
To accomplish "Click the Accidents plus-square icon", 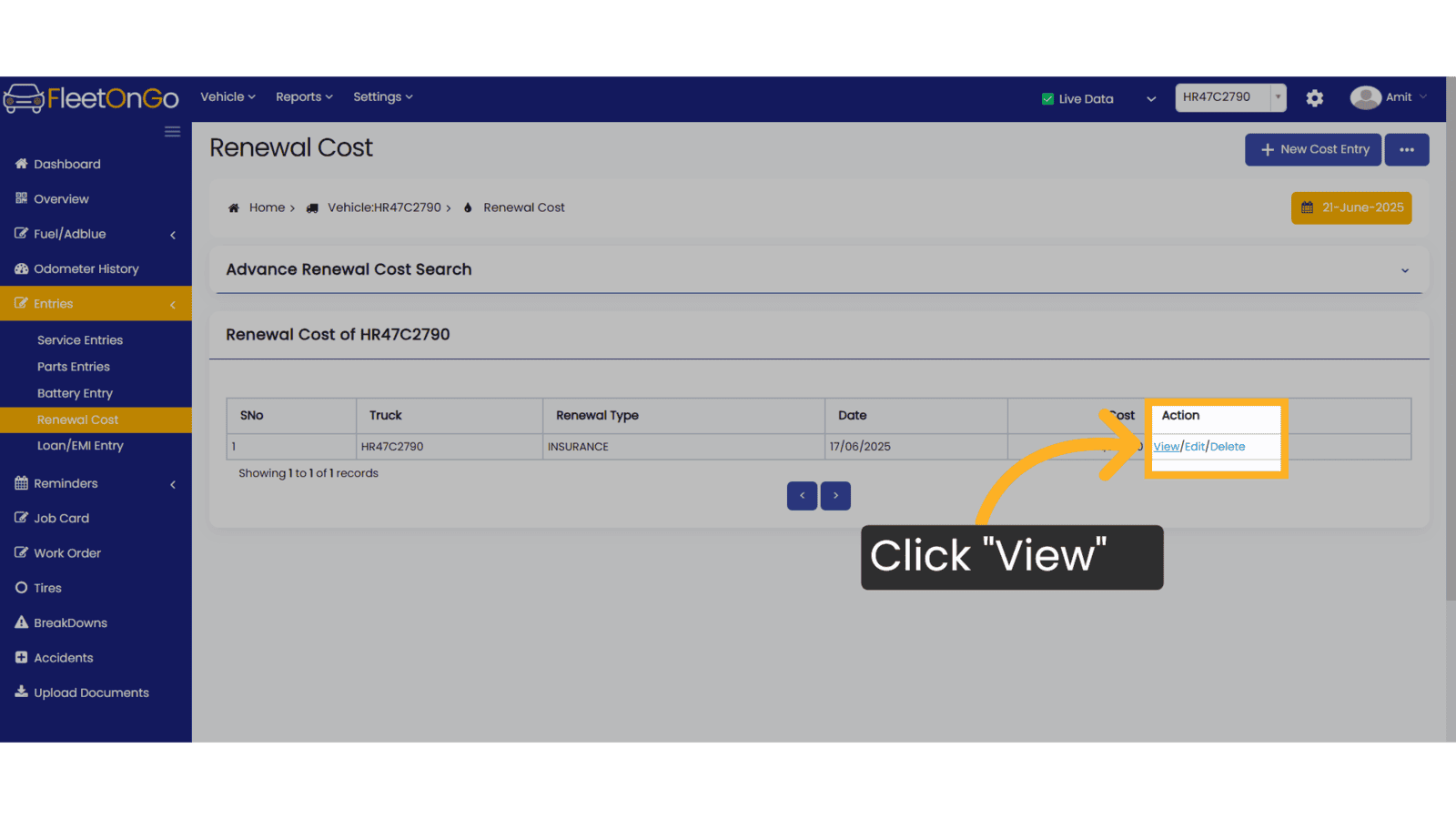I will click(21, 657).
